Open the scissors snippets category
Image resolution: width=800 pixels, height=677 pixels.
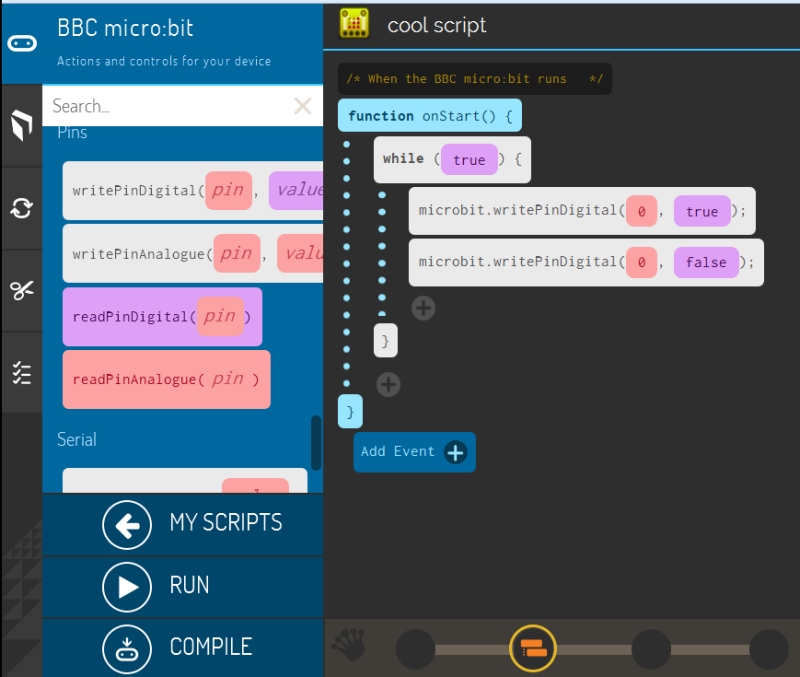(21, 291)
